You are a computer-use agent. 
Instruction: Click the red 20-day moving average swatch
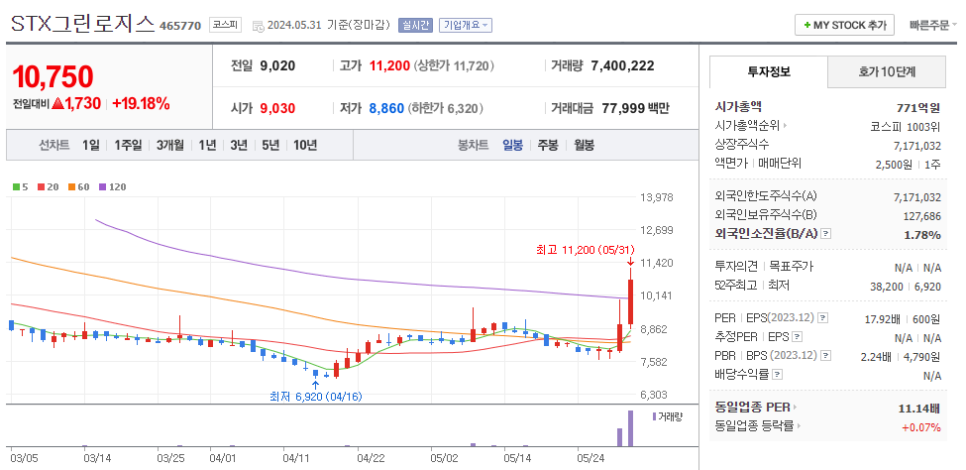pyautogui.click(x=41, y=187)
